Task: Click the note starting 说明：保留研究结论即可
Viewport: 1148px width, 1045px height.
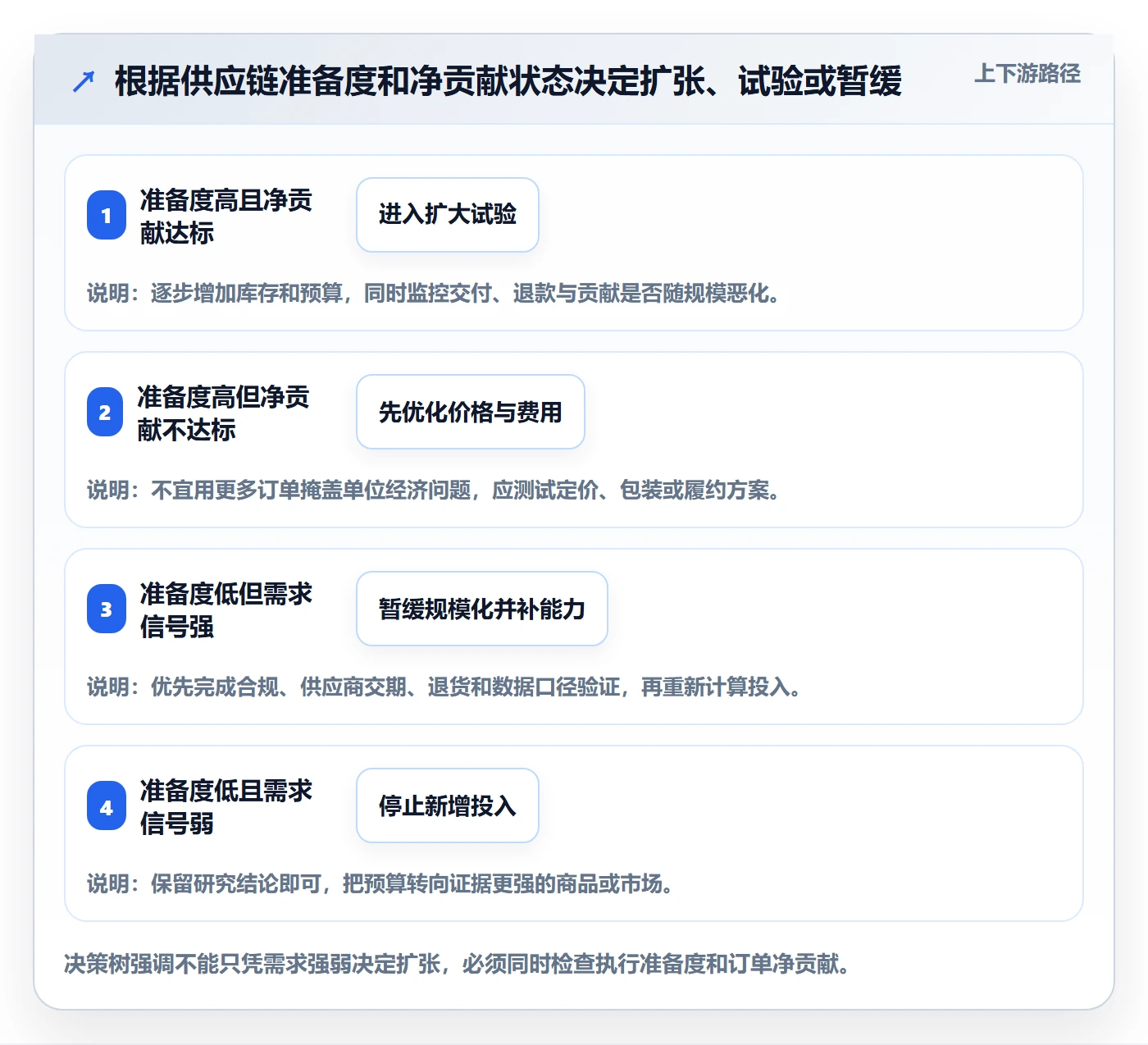Action: click(380, 883)
